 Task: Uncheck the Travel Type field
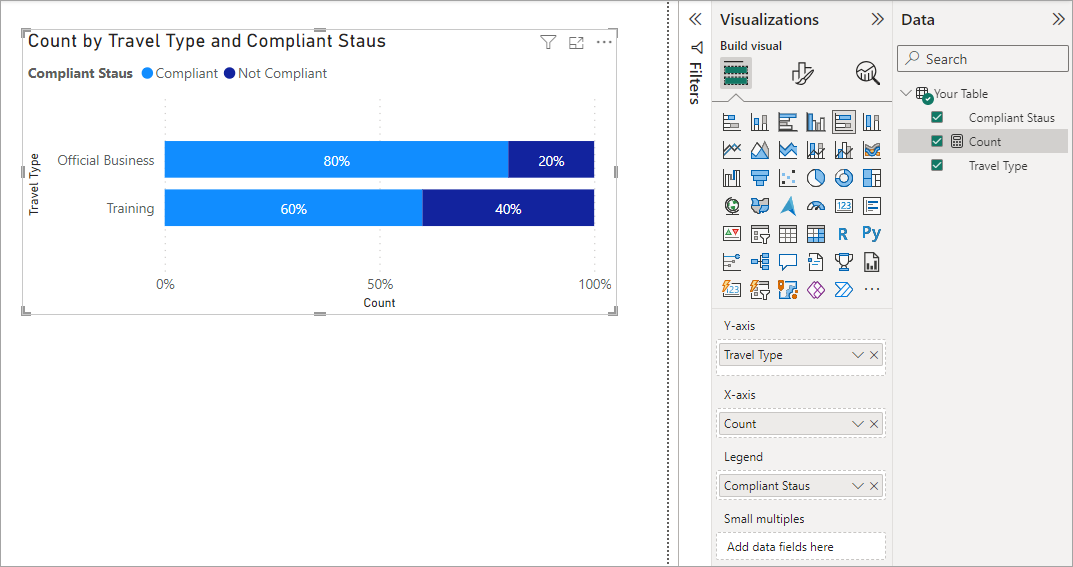(937, 166)
